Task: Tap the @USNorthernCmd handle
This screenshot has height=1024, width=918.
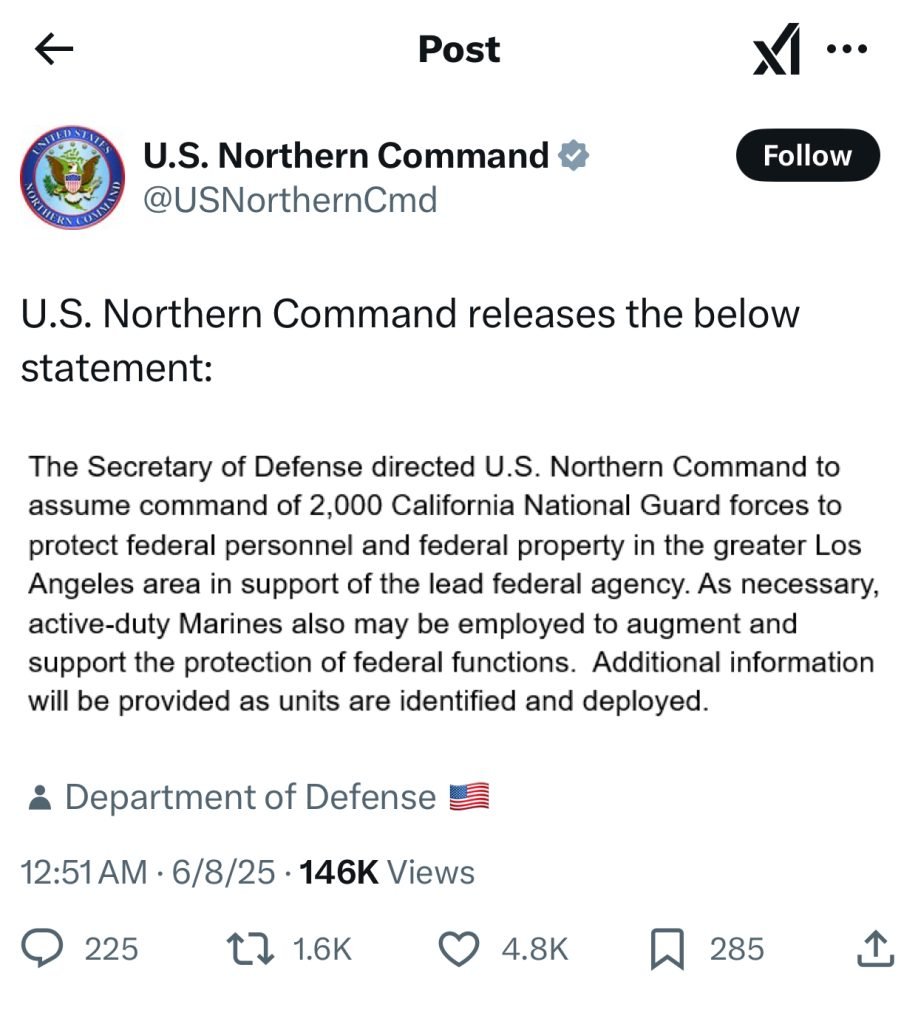Action: pyautogui.click(x=291, y=200)
